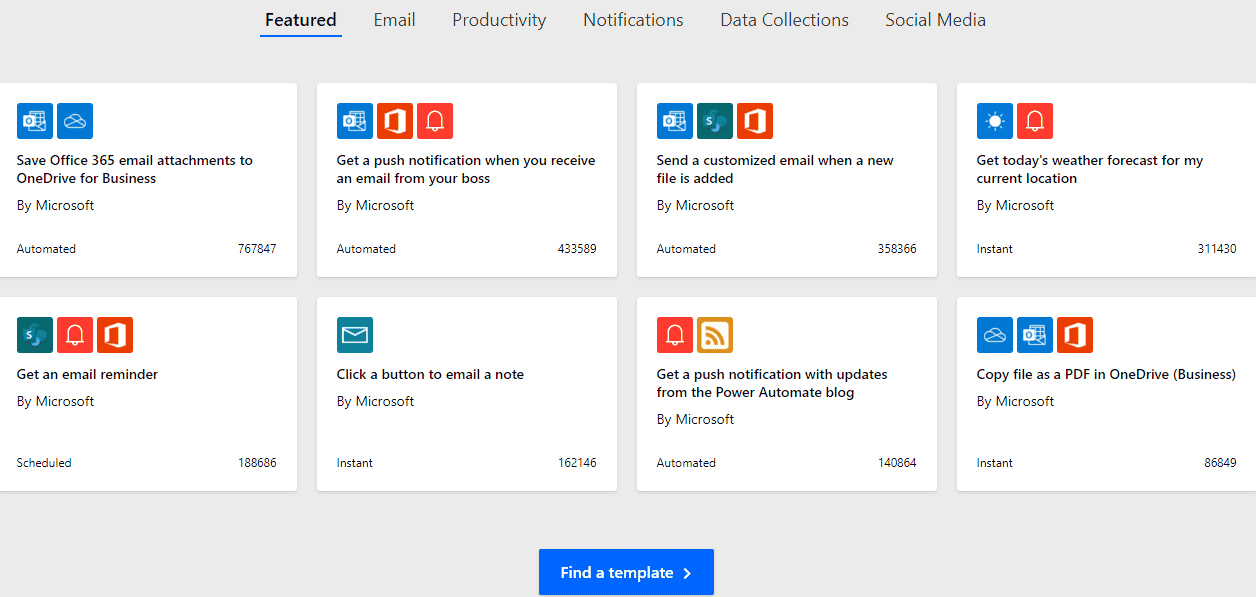Open the Productivity tab

(499, 20)
